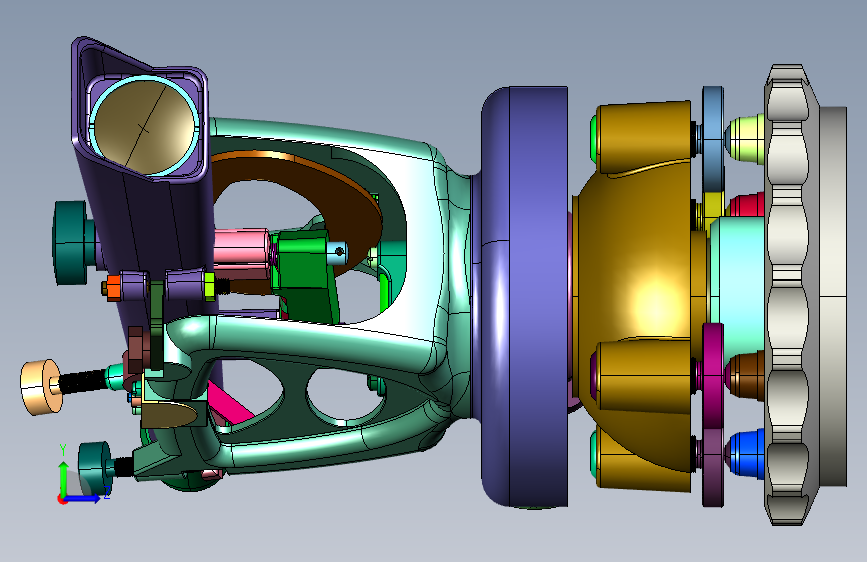Viewport: 867px width, 562px height.
Task: Click the red origin ball of the axis triad
Action: click(62, 499)
